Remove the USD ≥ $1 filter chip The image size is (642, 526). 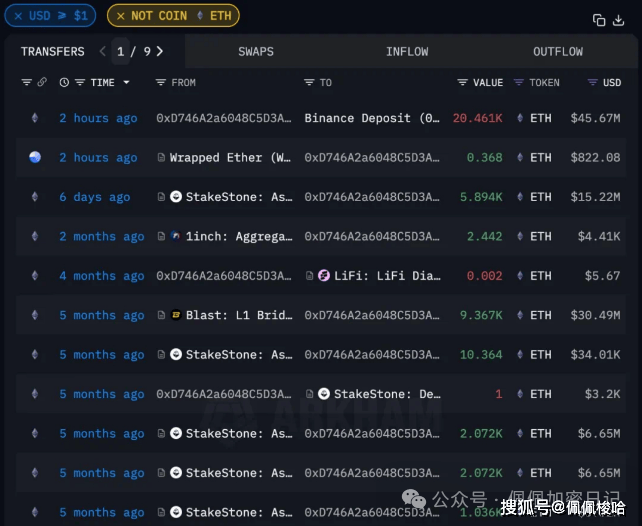(18, 16)
